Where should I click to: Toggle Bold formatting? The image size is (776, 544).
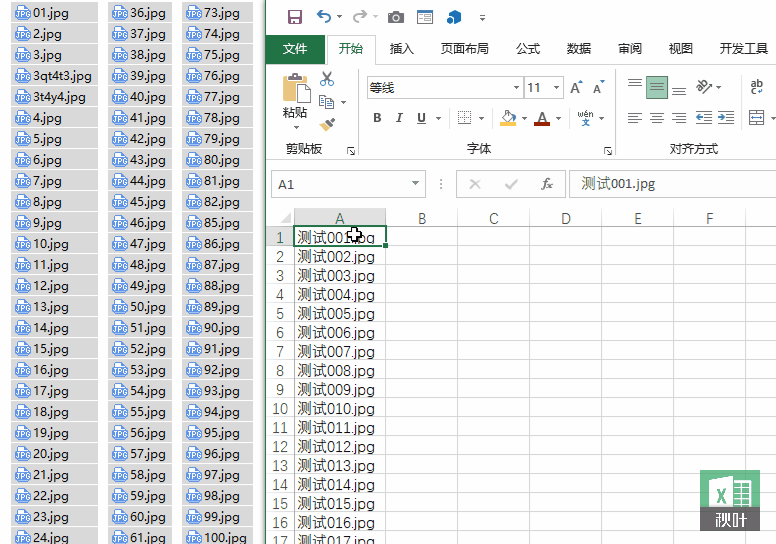377,118
